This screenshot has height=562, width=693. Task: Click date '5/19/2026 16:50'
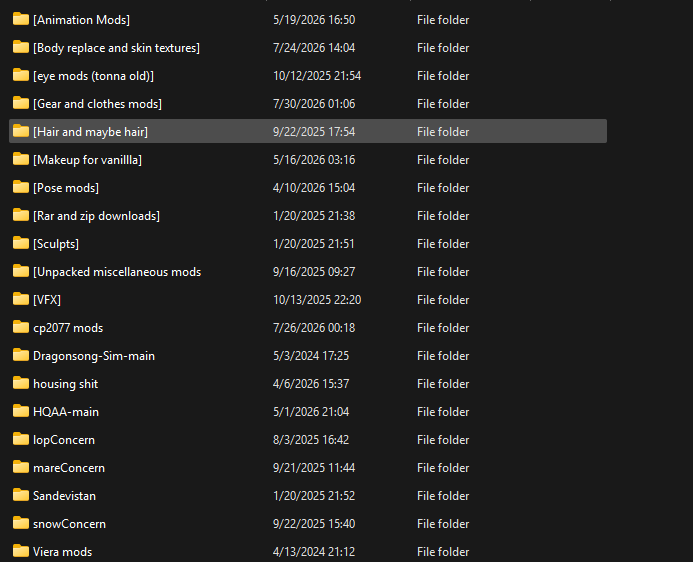314,20
